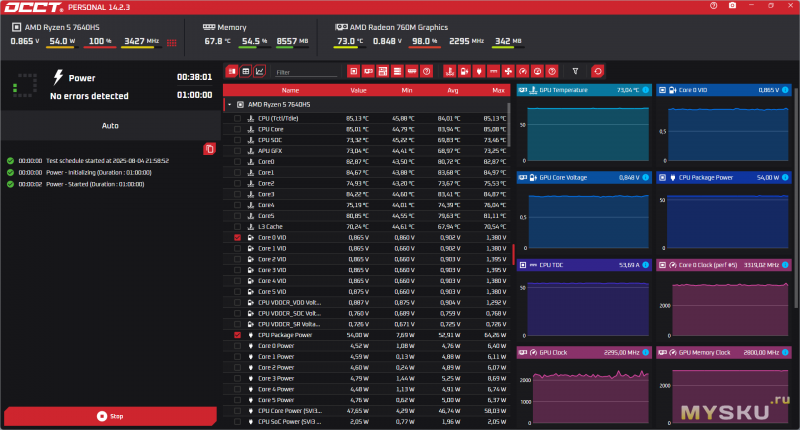800x430 pixels.
Task: Toggle unknown hardware filter question-mark icon
Action: [x=427, y=71]
